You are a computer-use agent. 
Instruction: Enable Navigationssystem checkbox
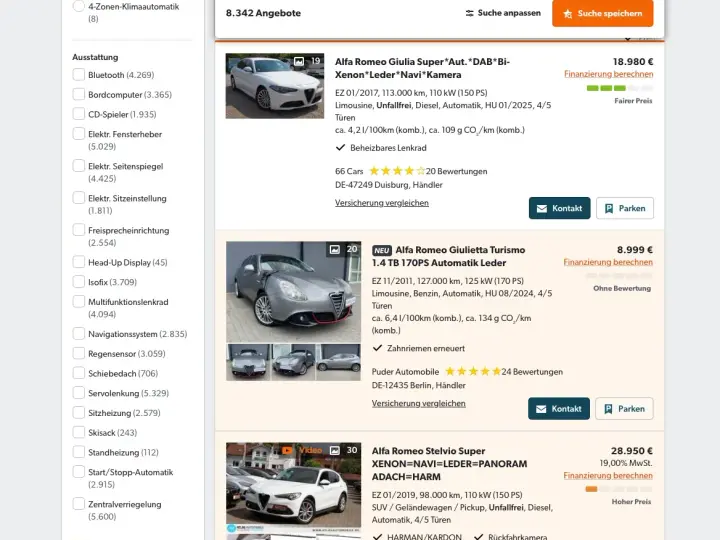tap(79, 334)
